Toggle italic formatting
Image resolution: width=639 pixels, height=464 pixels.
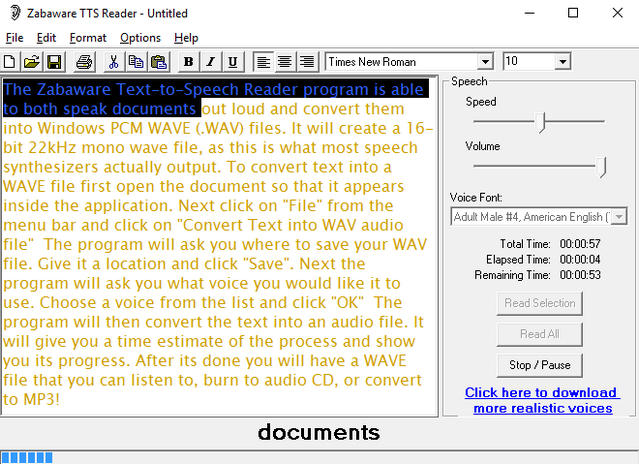[210, 62]
